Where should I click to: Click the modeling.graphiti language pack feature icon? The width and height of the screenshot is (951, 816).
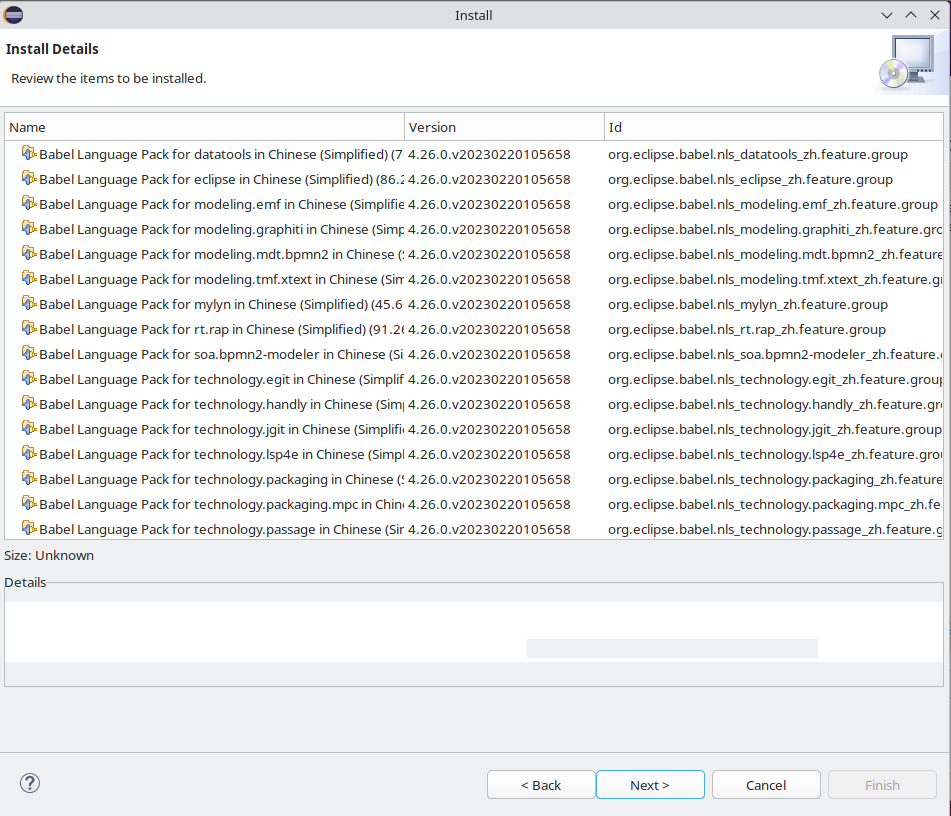point(29,228)
